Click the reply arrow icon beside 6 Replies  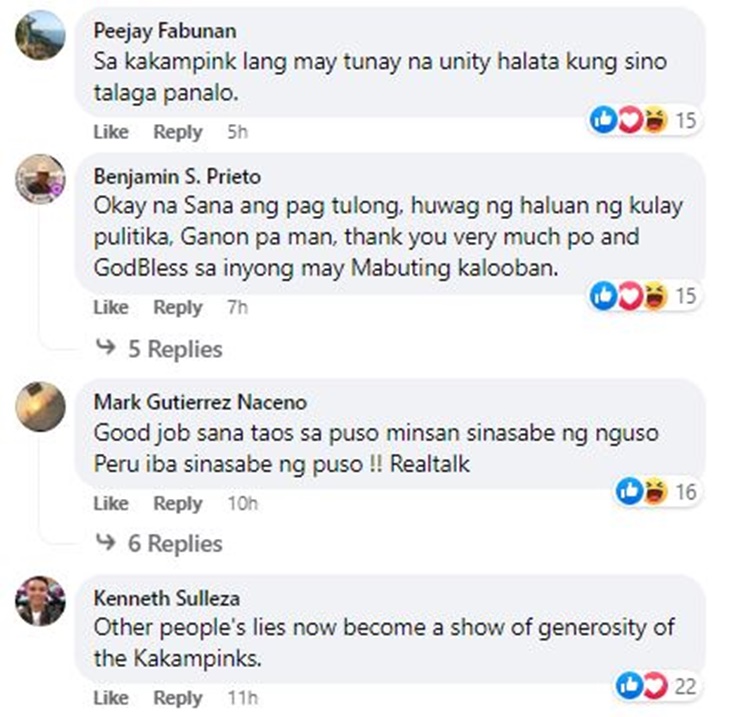point(106,541)
